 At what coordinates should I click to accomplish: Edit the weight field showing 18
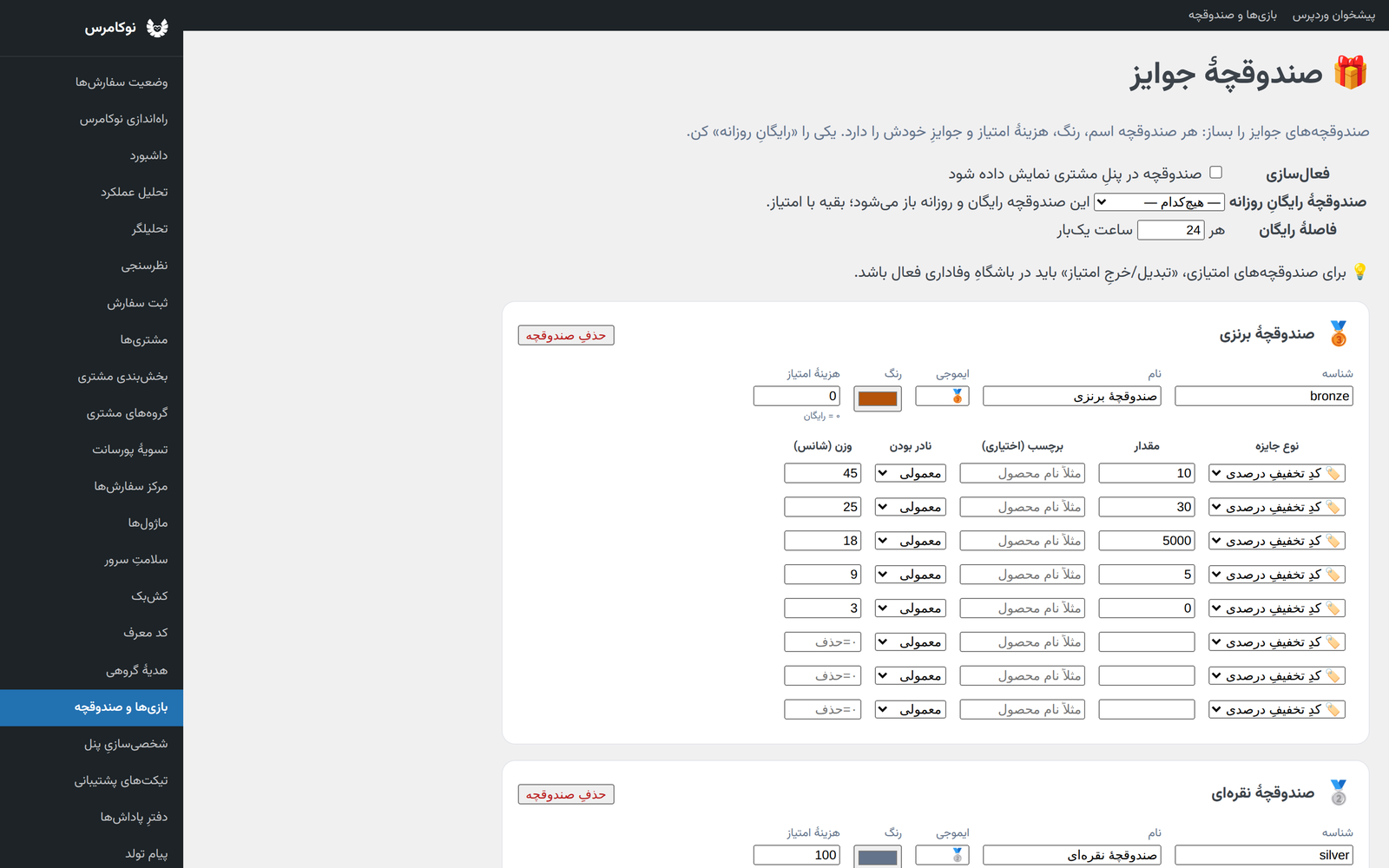click(823, 541)
